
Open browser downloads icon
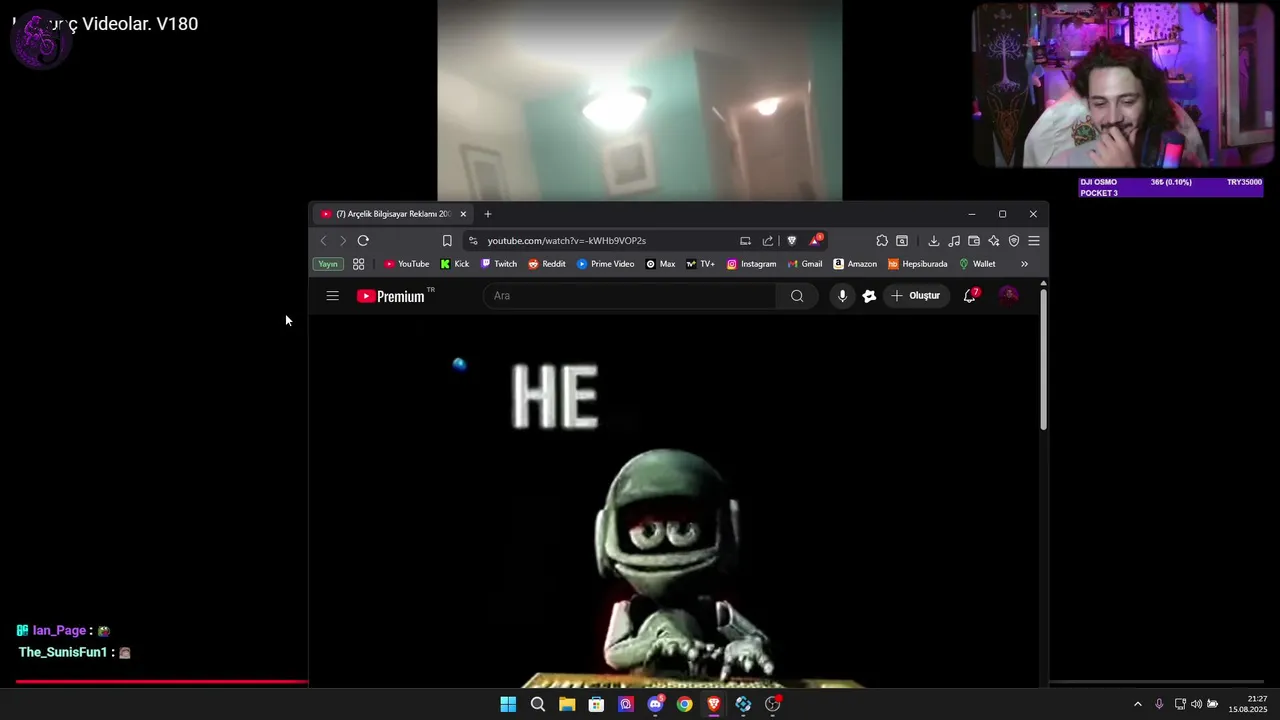click(x=934, y=240)
